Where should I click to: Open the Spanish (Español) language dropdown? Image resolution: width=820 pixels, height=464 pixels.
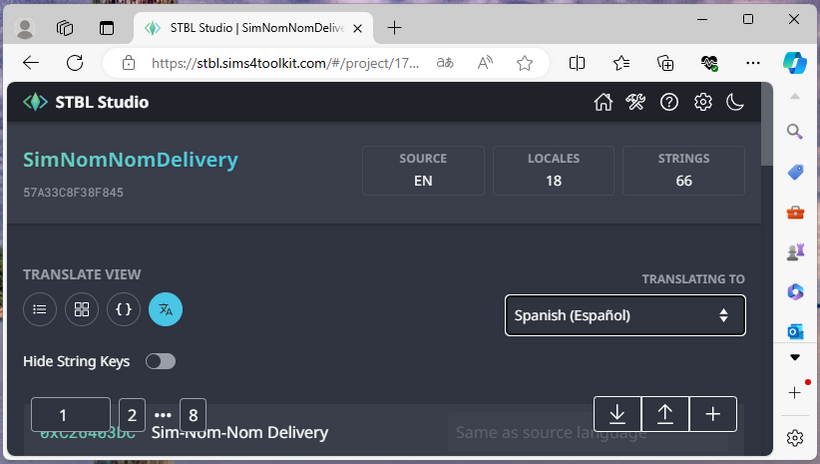point(625,315)
